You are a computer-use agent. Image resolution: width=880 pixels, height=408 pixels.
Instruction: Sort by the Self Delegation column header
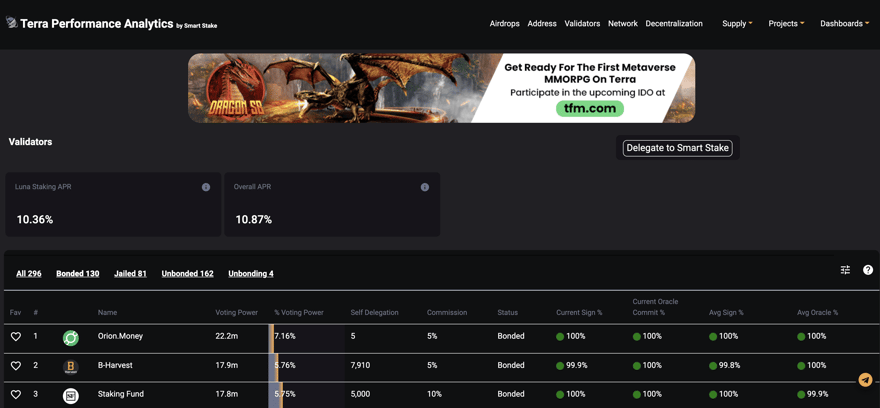tap(374, 313)
